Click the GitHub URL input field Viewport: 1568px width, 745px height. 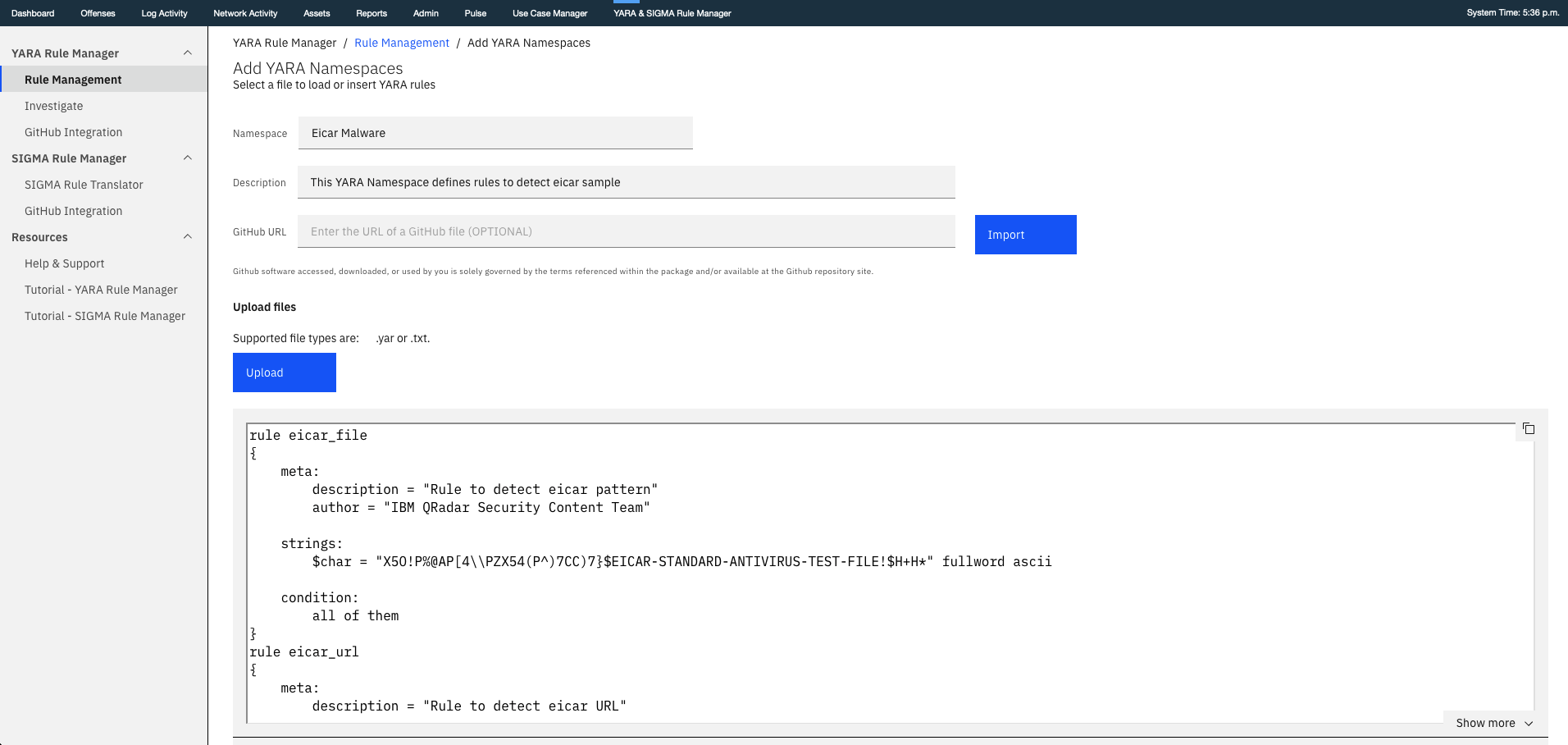point(627,231)
